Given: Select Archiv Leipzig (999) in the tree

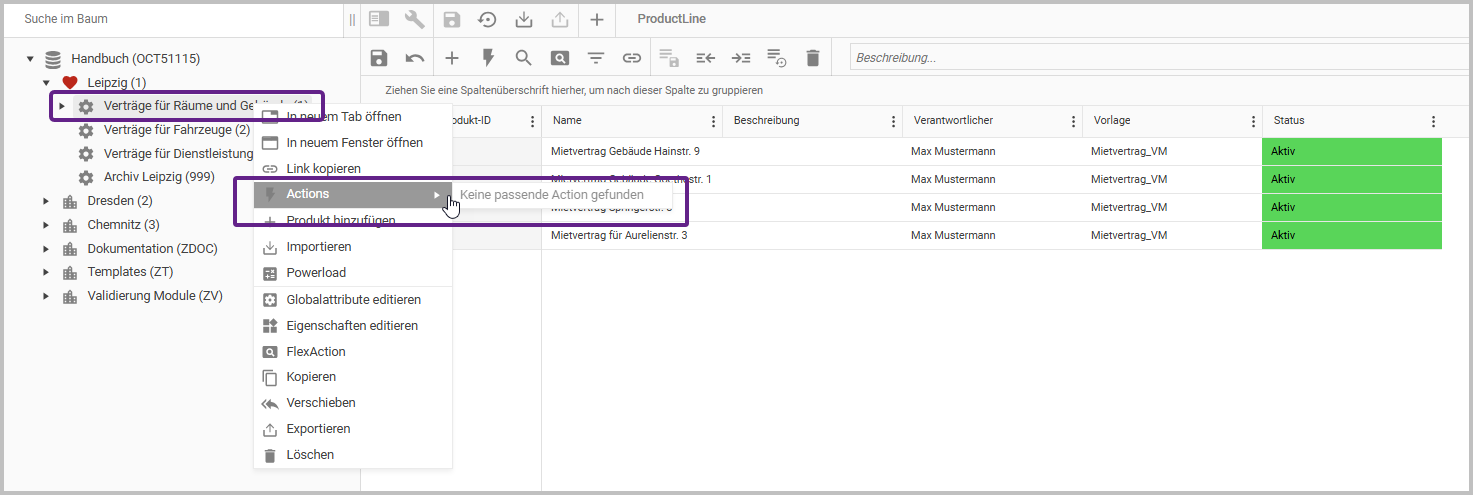Looking at the screenshot, I should pyautogui.click(x=159, y=178).
